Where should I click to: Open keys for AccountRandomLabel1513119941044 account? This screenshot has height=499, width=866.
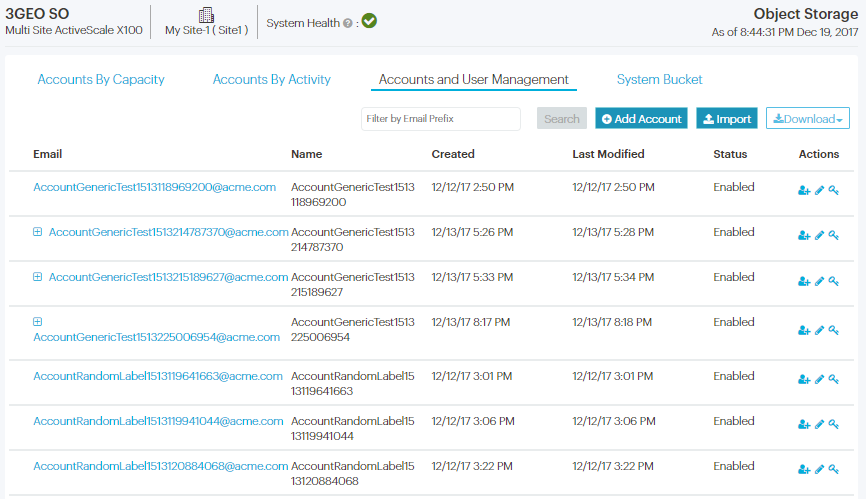click(834, 424)
